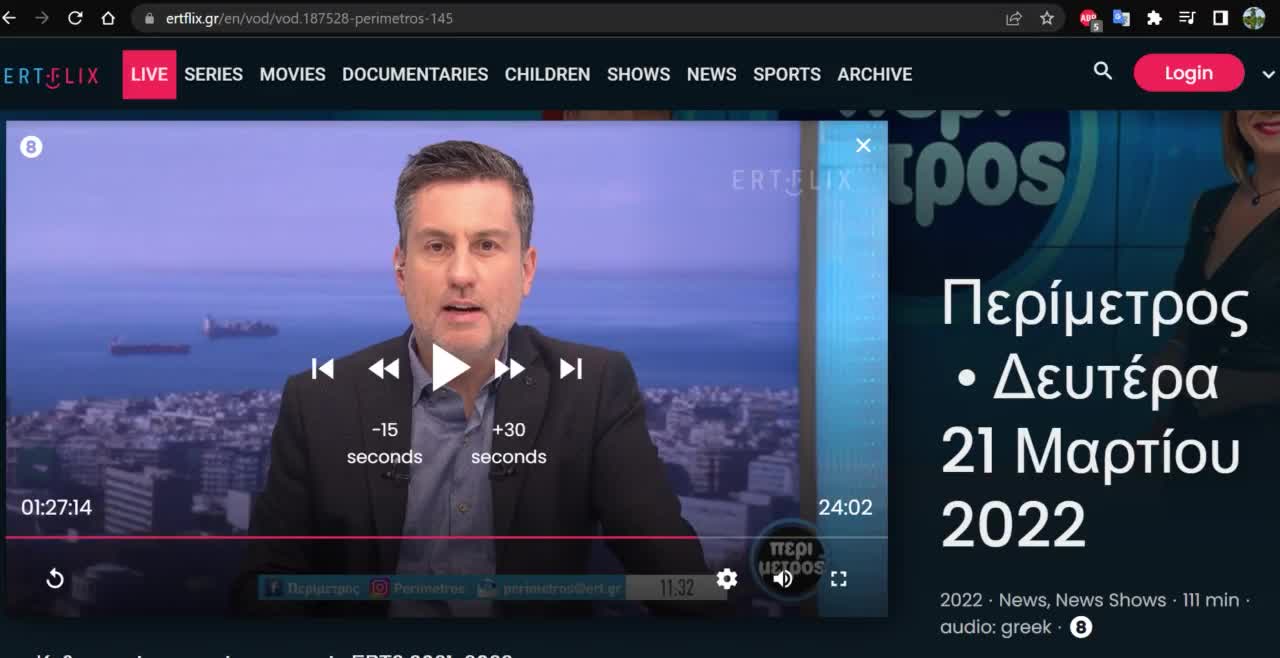This screenshot has height=658, width=1280.
Task: Open ERTFLIX site search
Action: (x=1103, y=71)
